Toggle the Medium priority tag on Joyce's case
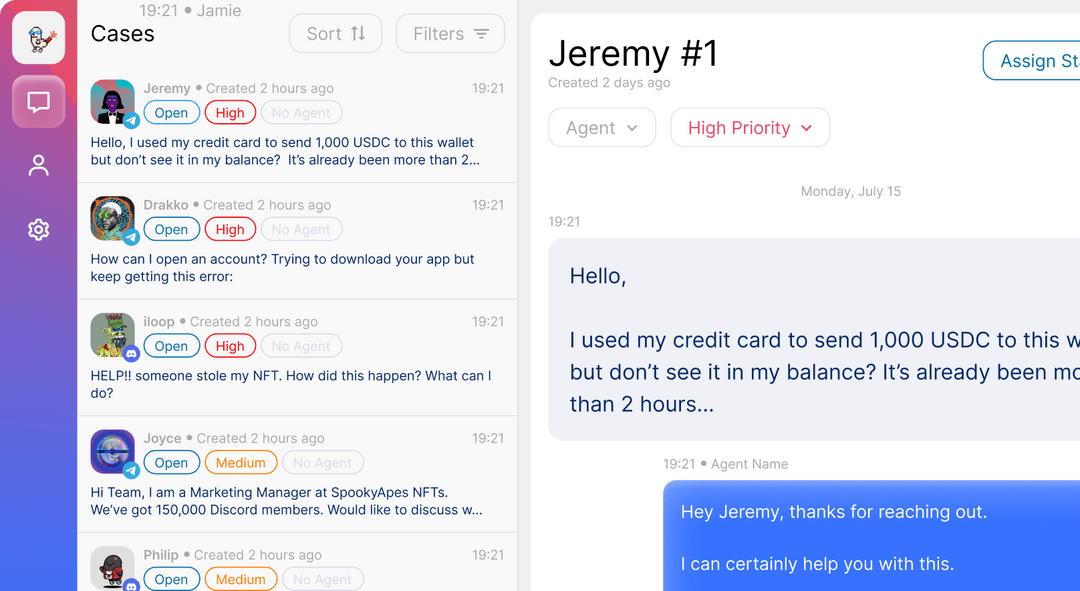Viewport: 1080px width, 591px height. click(241, 463)
